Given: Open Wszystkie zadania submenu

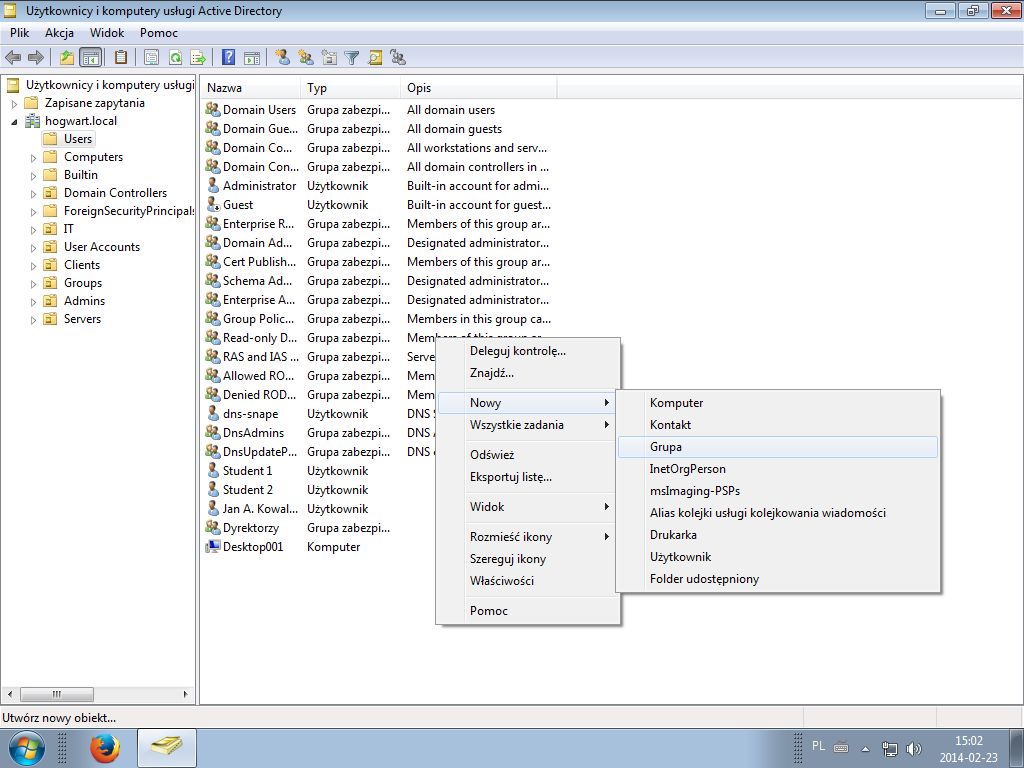Looking at the screenshot, I should click(528, 424).
